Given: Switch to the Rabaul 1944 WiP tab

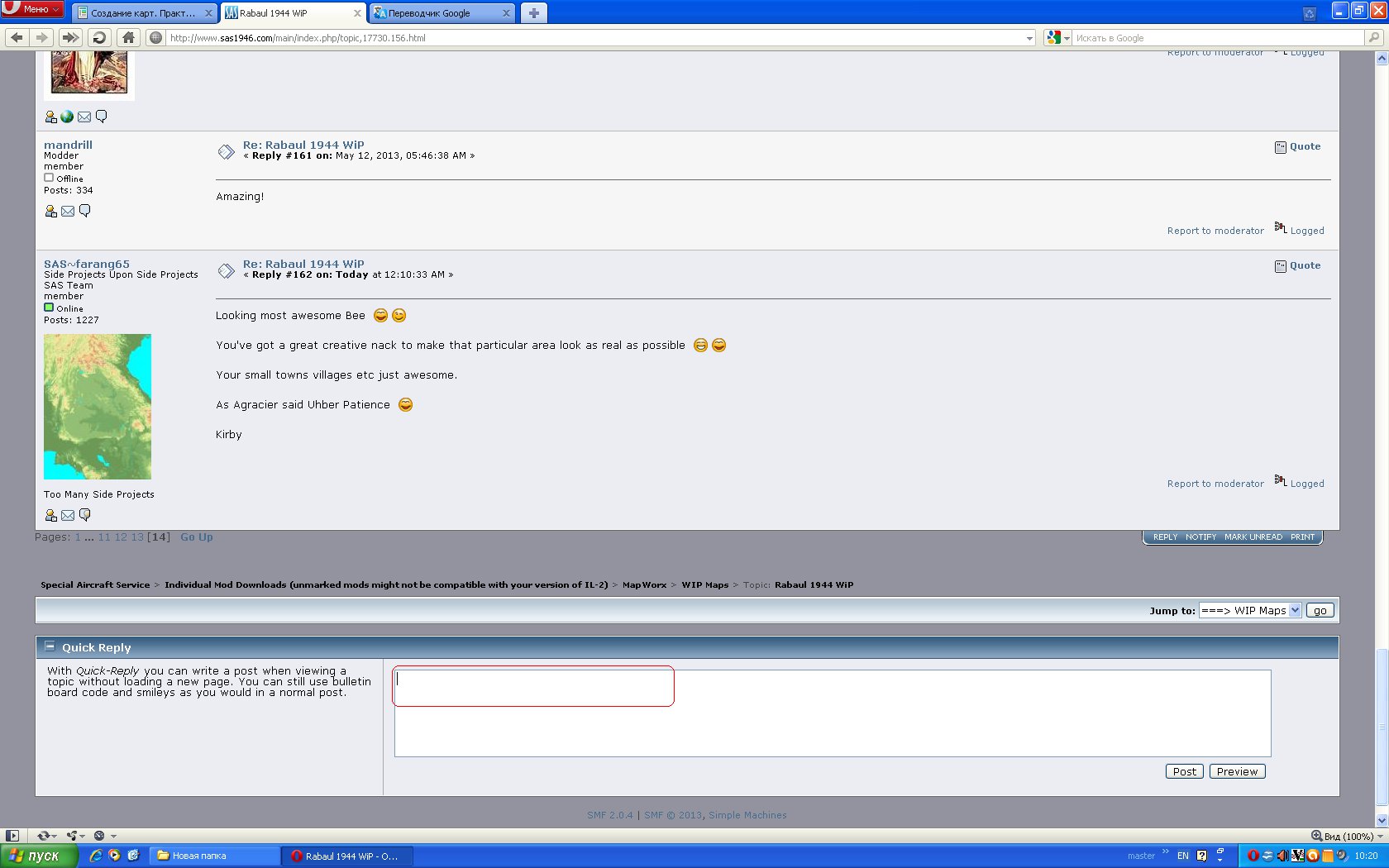Looking at the screenshot, I should (x=294, y=13).
